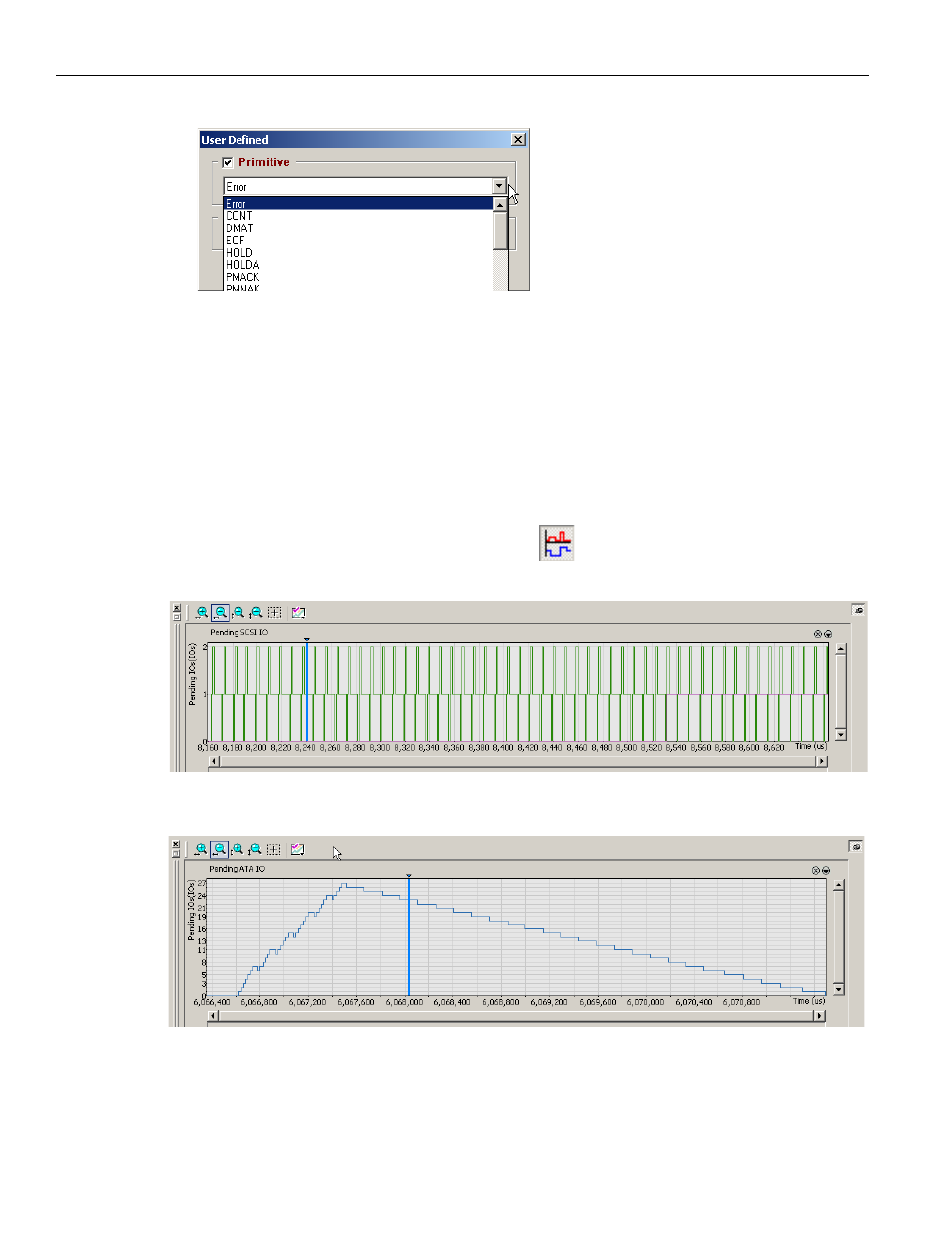This screenshot has width=952, height=1233.
Task: Click the 6,068,000 time axis label
Action: tap(404, 1002)
